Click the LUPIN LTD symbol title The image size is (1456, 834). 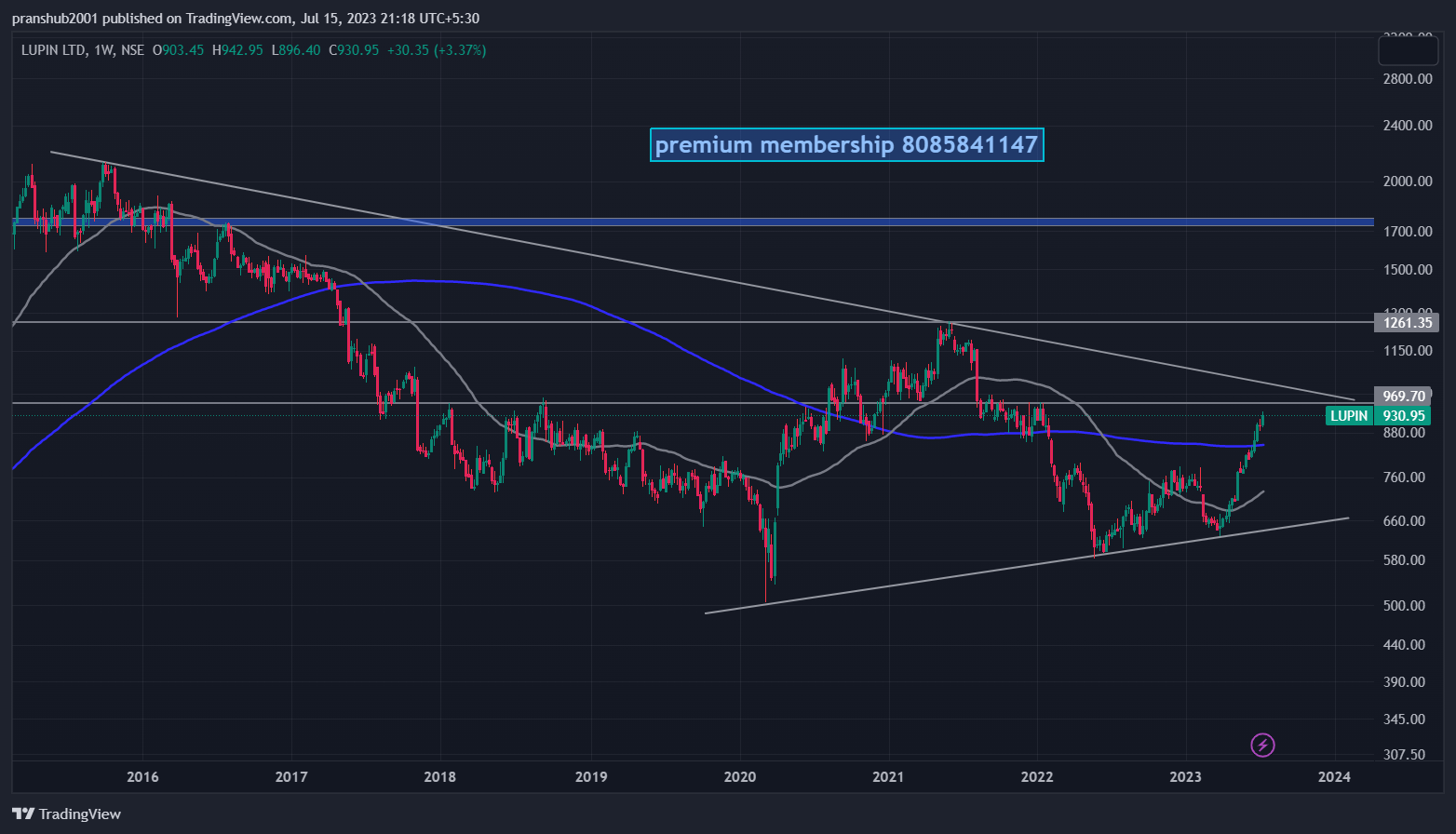pos(53,50)
